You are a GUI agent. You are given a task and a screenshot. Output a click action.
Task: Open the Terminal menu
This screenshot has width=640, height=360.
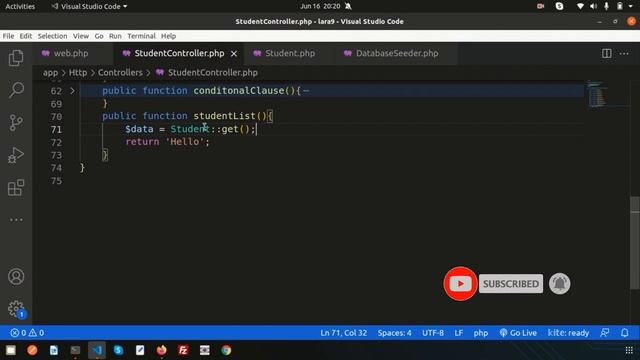pyautogui.click(x=141, y=36)
